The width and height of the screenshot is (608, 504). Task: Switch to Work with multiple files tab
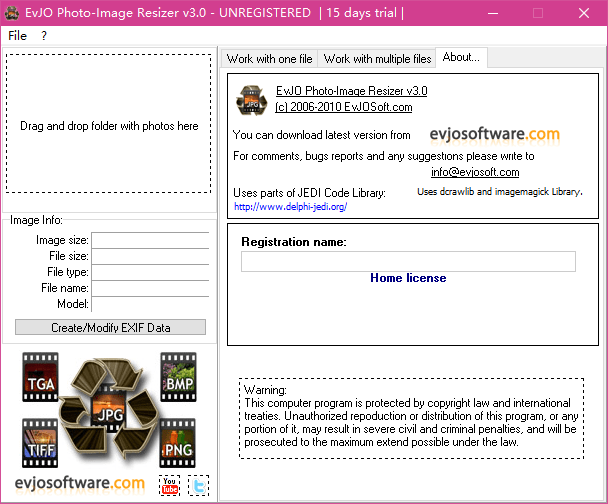(x=377, y=59)
